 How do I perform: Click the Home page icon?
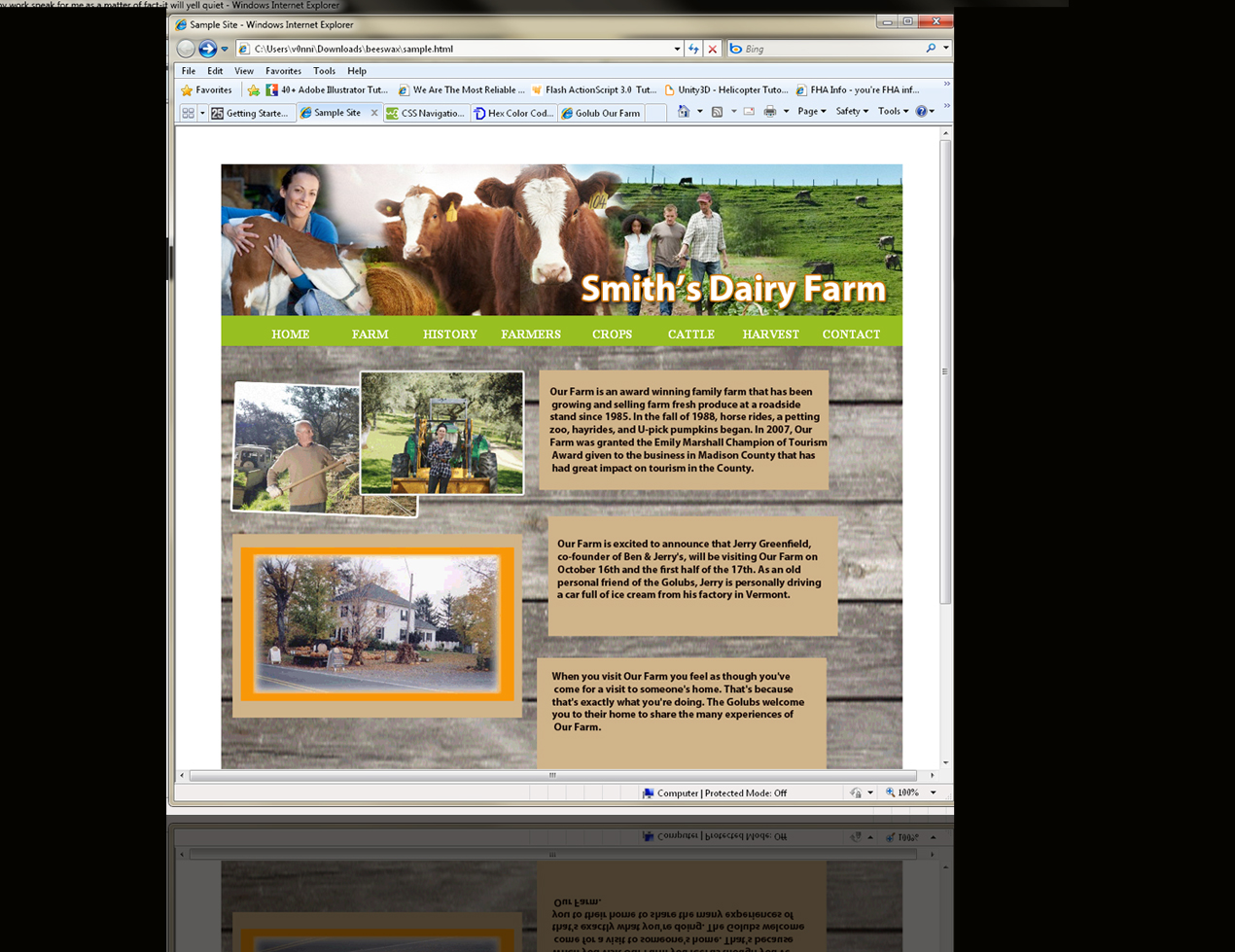(x=684, y=111)
